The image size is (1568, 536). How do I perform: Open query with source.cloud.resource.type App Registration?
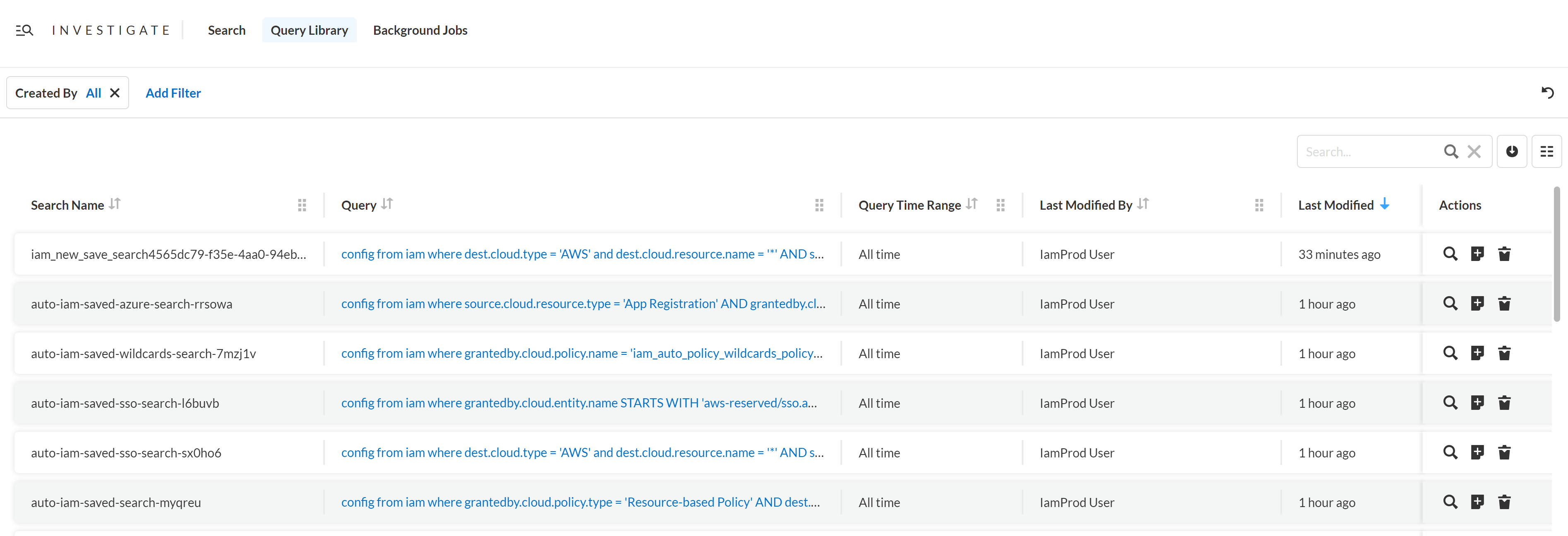(583, 304)
